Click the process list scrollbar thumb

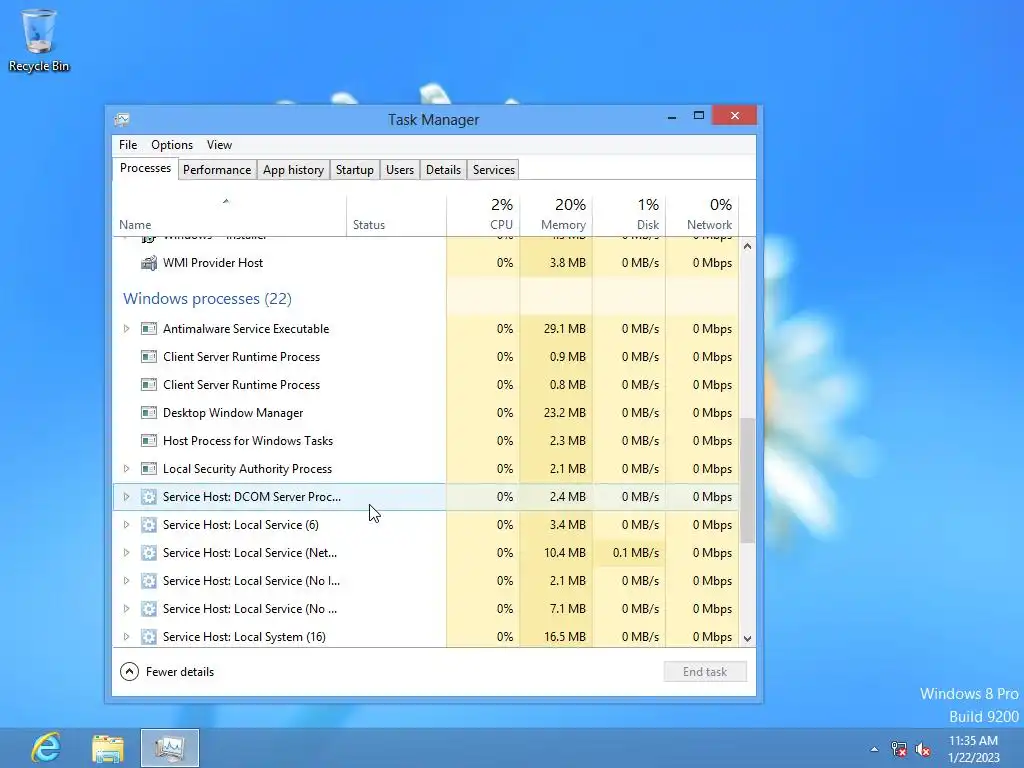748,481
